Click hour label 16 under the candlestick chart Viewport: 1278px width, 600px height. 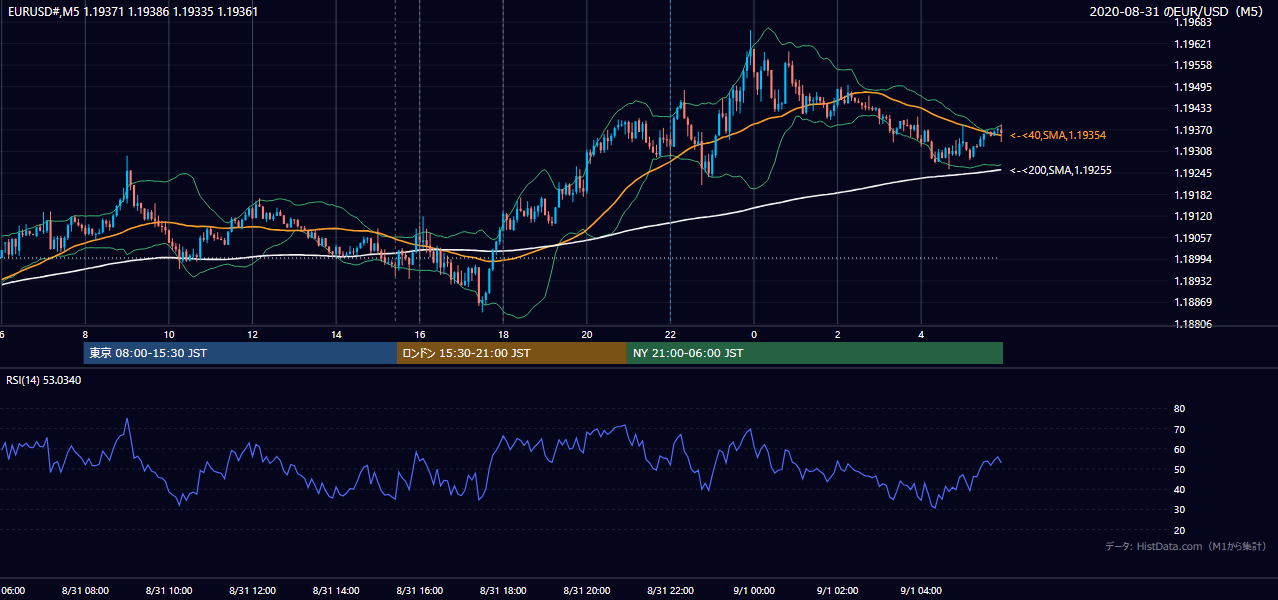point(420,335)
